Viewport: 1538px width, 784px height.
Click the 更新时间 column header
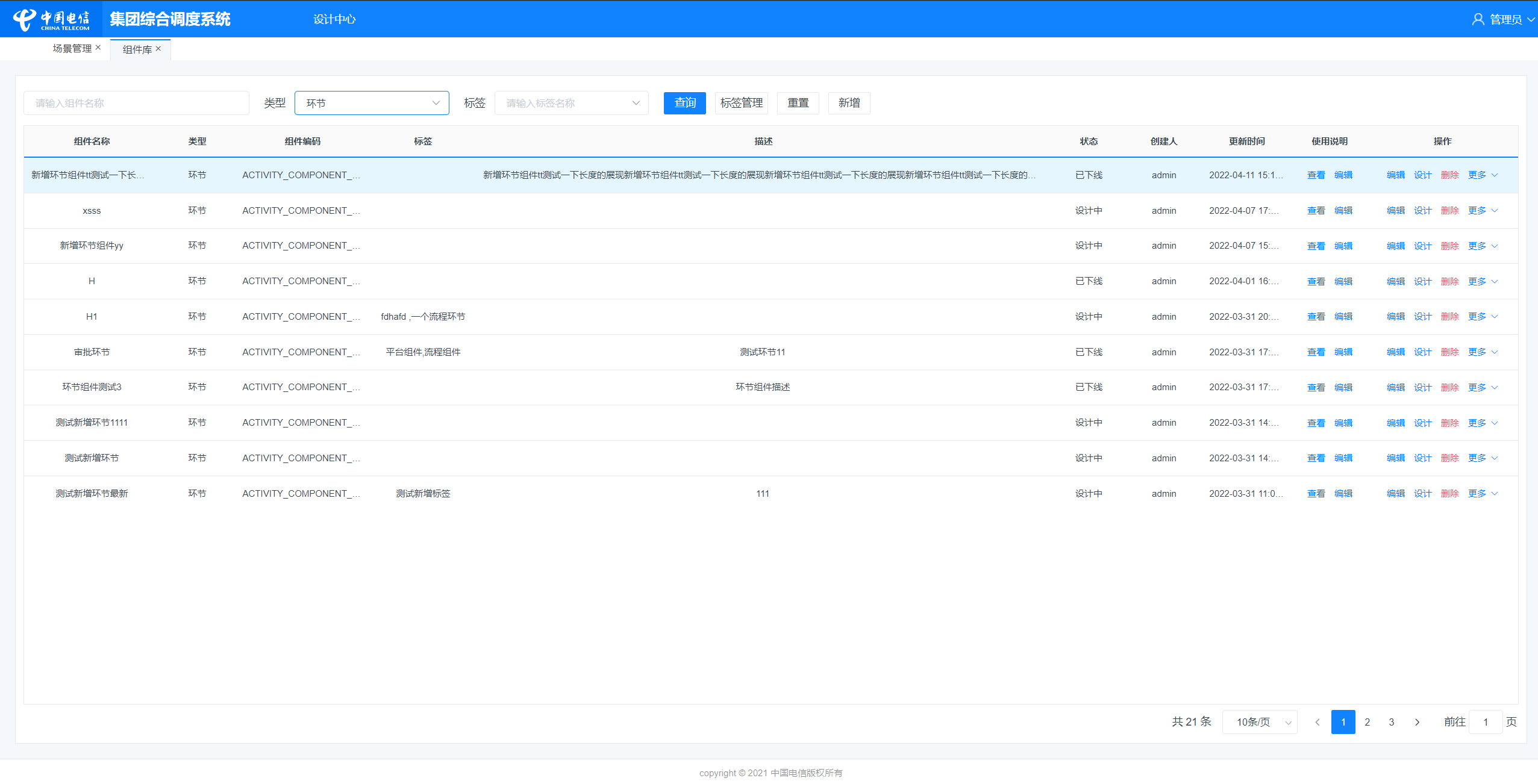(x=1246, y=142)
